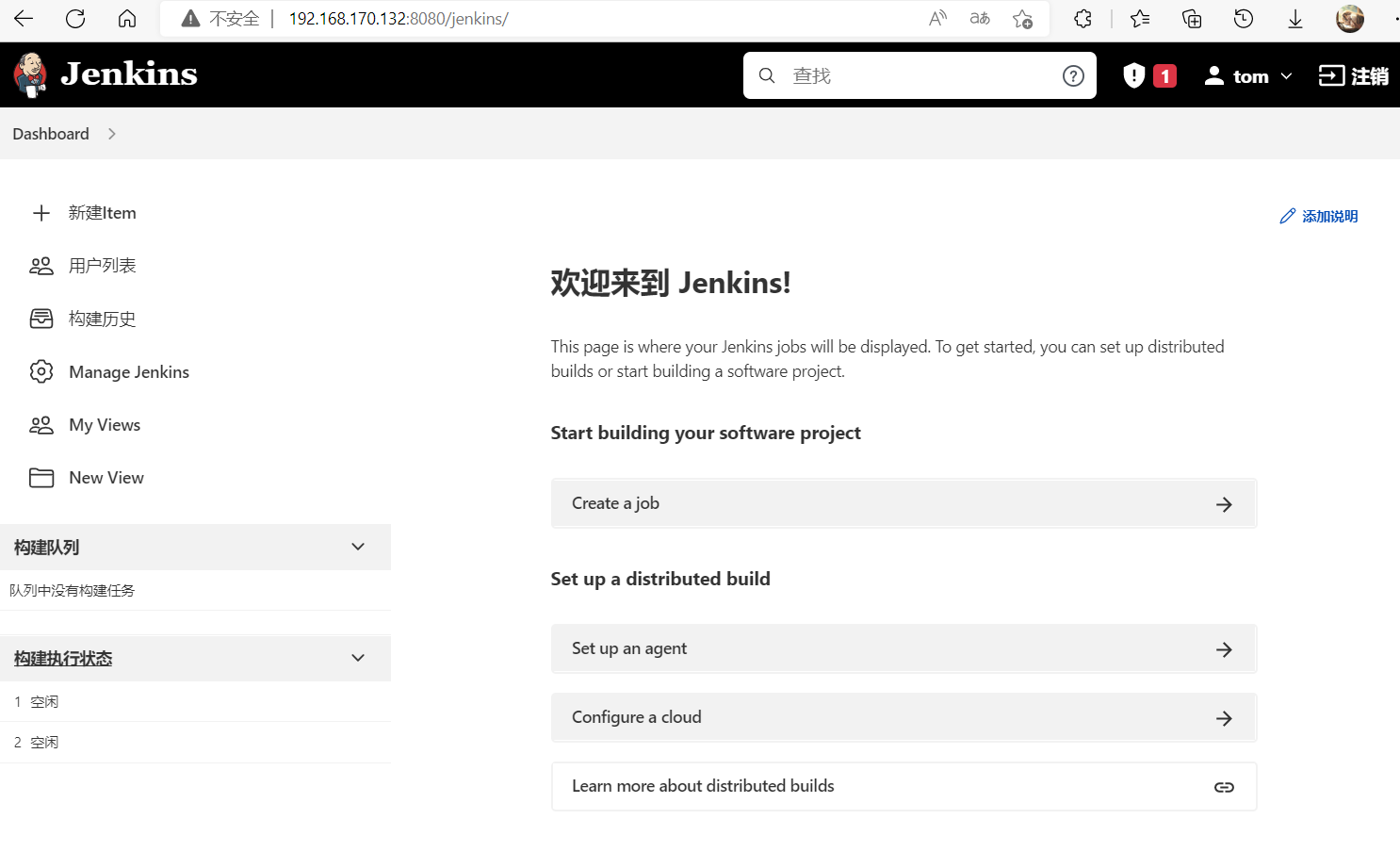
Task: Click the not secure warning icon
Action: click(x=190, y=19)
